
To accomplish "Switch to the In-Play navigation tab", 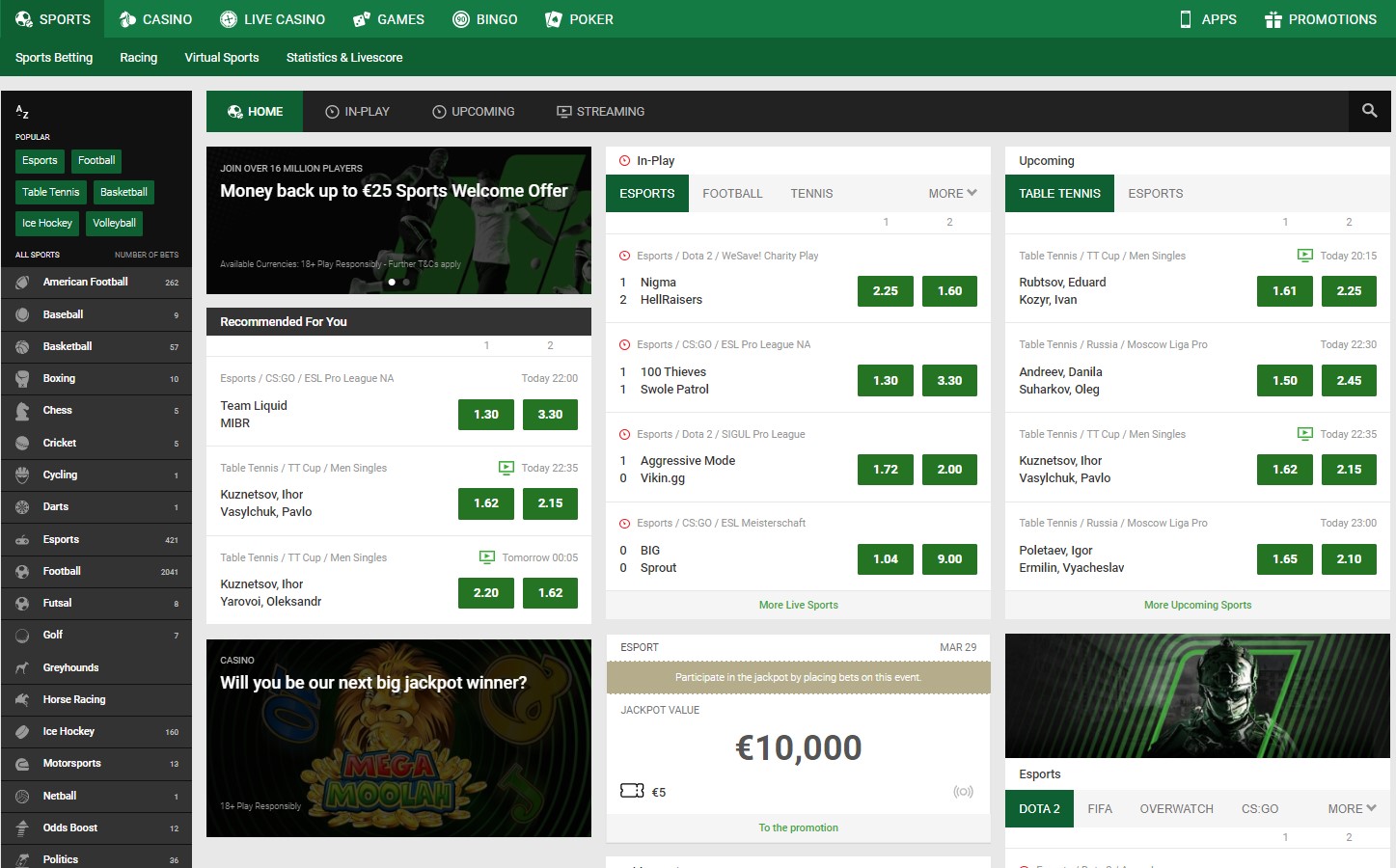I will tap(357, 112).
